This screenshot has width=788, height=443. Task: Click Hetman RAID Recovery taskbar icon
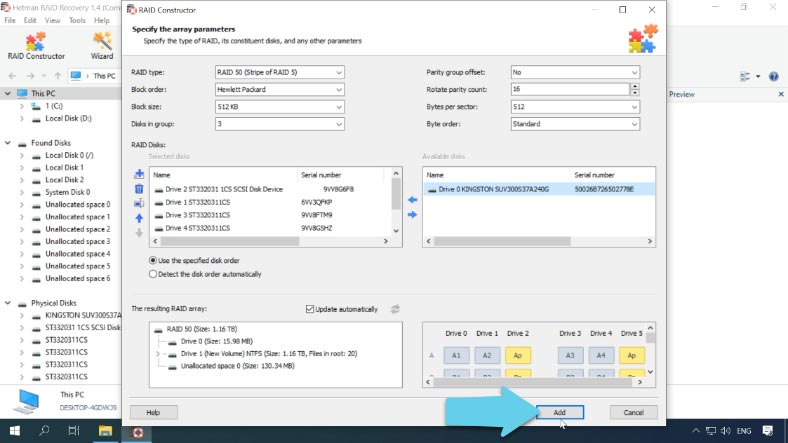[137, 432]
